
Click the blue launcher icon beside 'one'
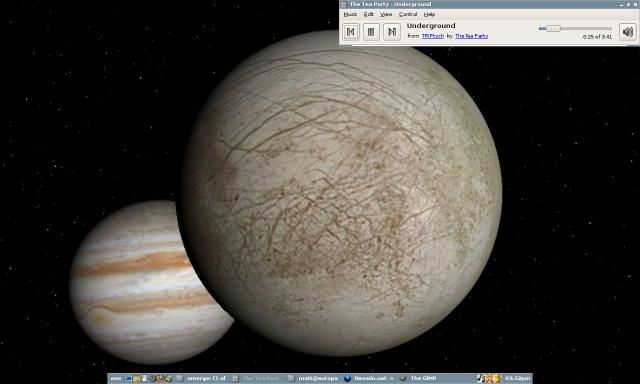128,378
